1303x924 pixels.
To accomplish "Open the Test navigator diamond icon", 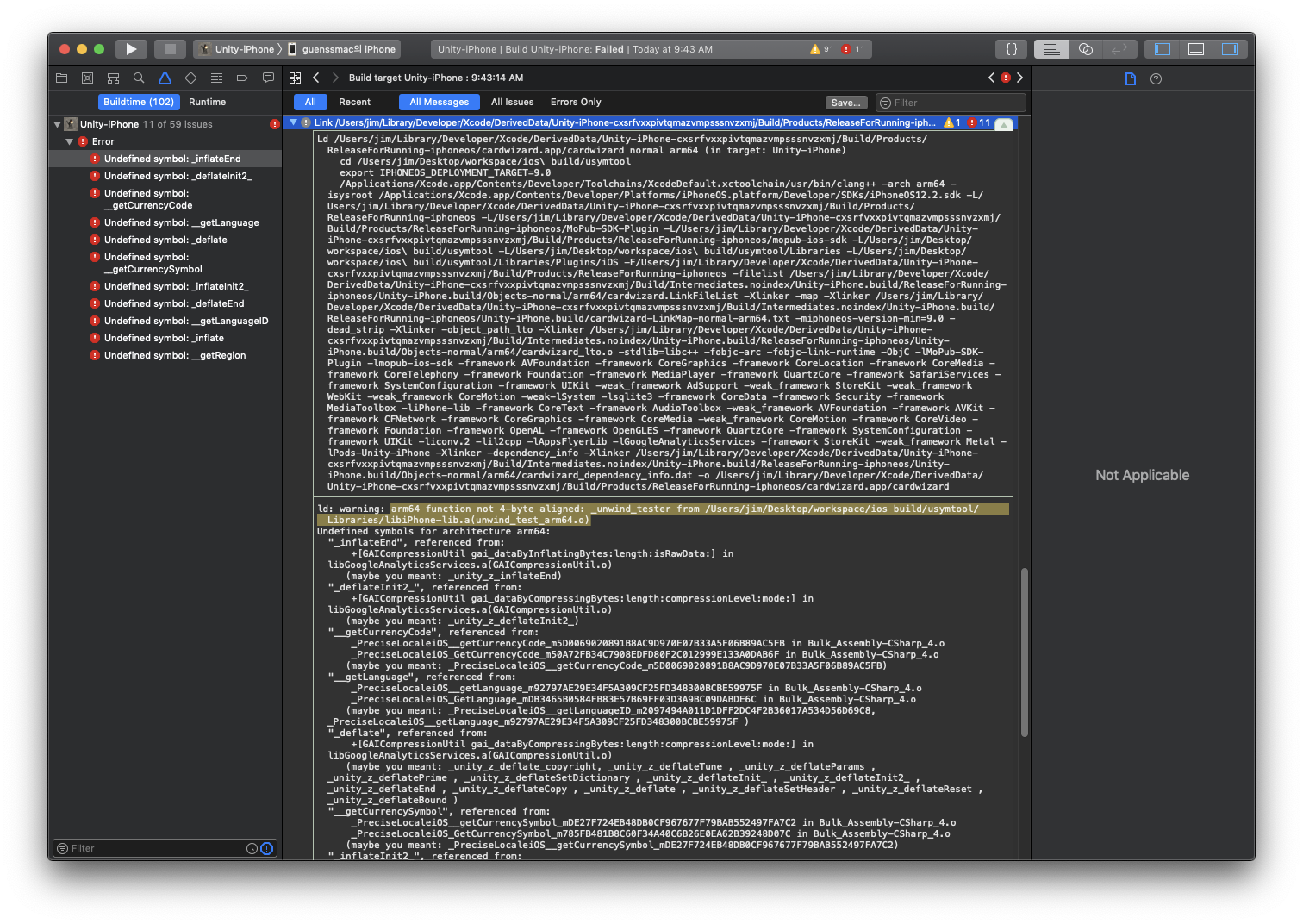I will click(190, 78).
